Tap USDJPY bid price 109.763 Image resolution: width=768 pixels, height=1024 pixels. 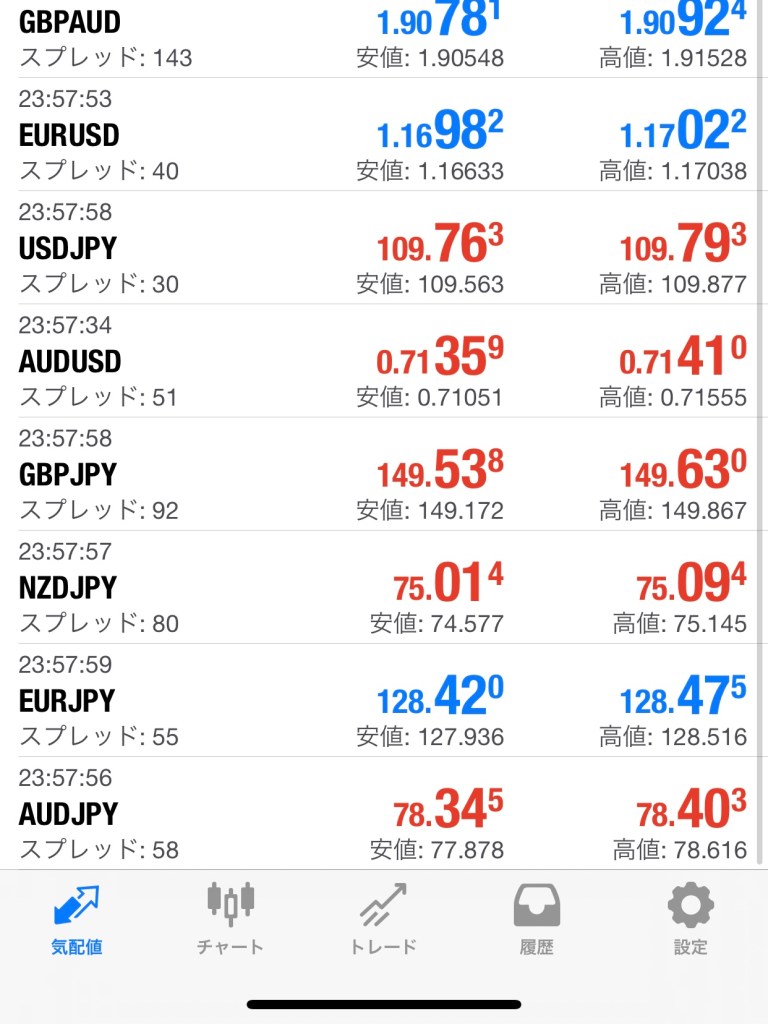(440, 245)
